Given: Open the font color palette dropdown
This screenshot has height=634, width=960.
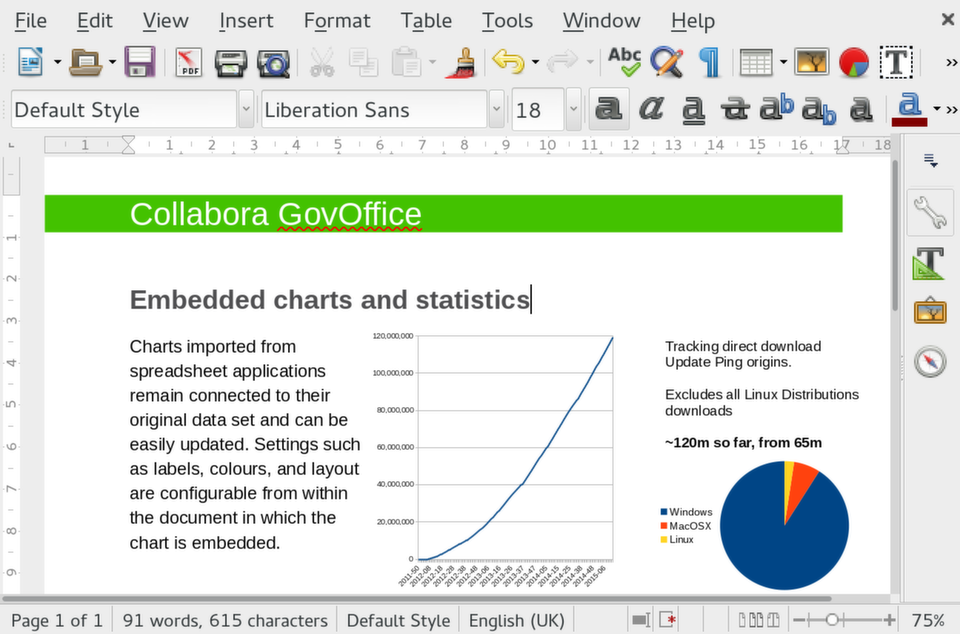Looking at the screenshot, I should coord(937,109).
